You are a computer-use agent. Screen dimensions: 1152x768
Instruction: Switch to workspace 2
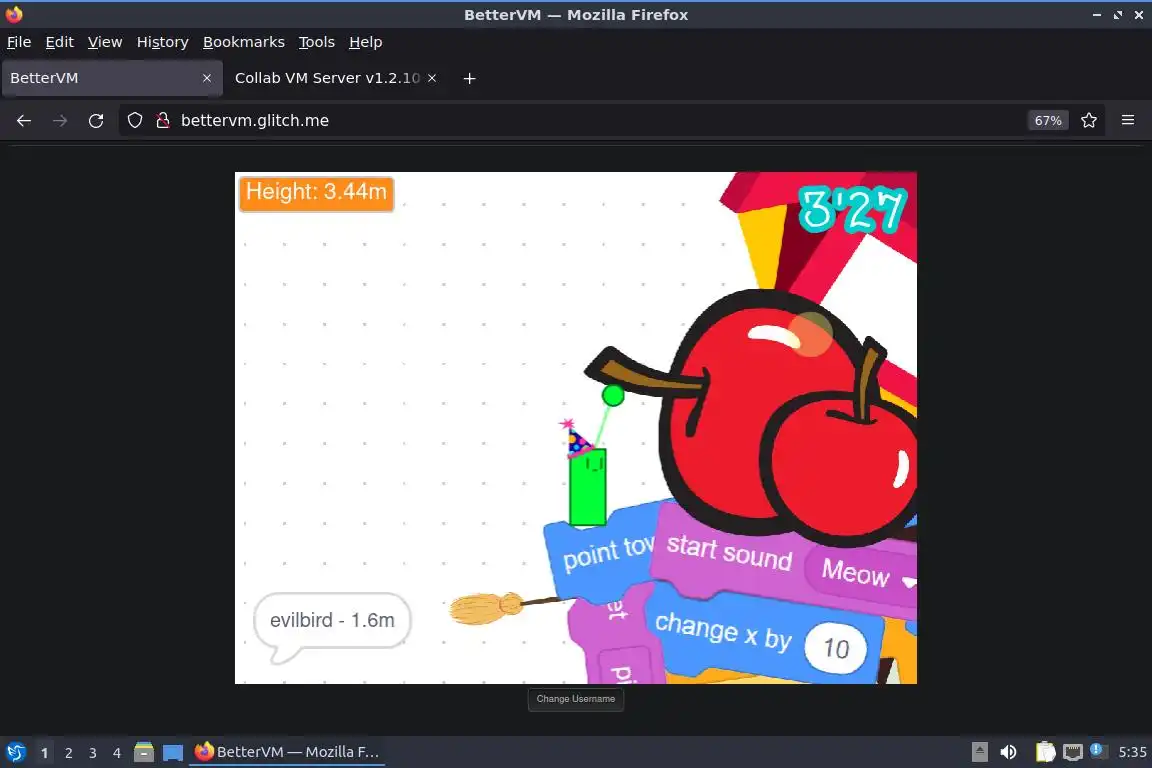point(68,753)
